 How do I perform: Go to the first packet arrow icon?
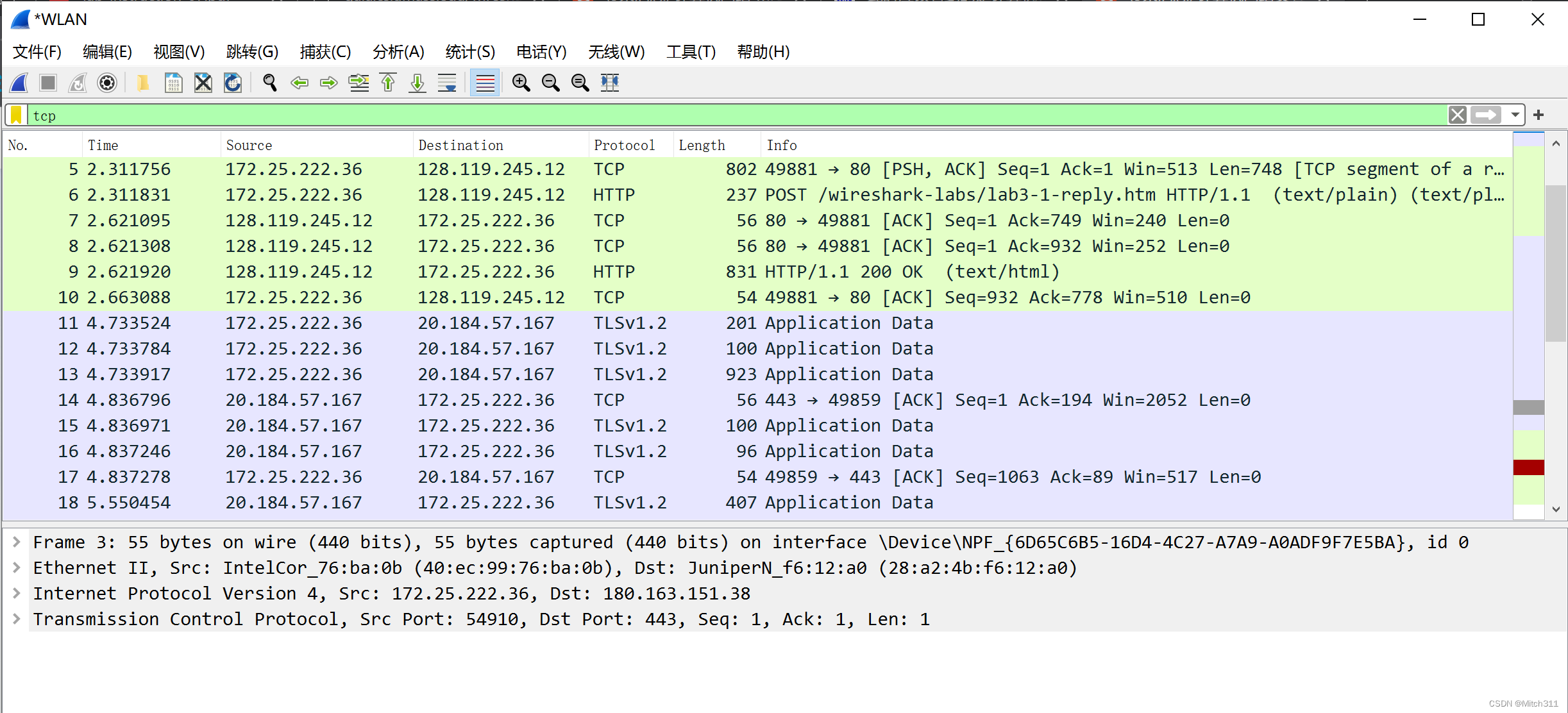tap(388, 83)
